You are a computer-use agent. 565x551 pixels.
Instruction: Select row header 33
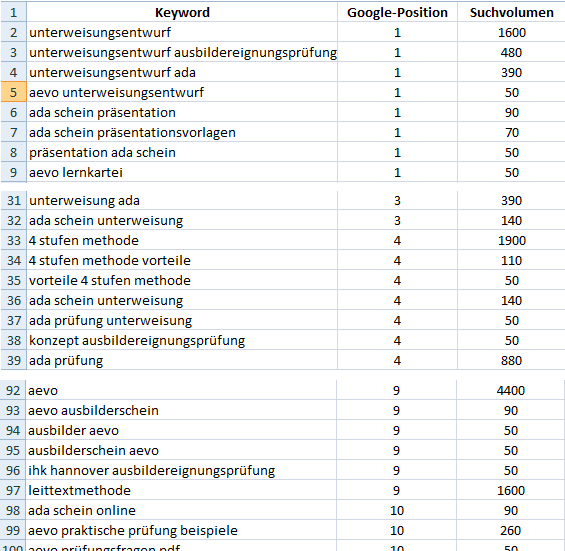pos(13,241)
